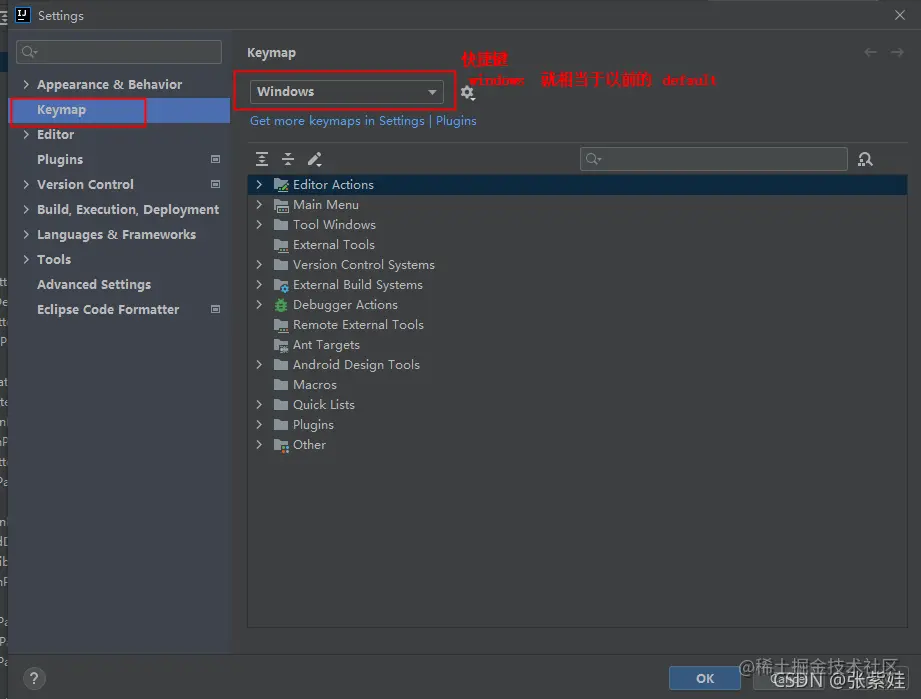Screen dimensions: 921x699
Task: Click the IntelliJ logo in title bar
Action: pos(23,15)
